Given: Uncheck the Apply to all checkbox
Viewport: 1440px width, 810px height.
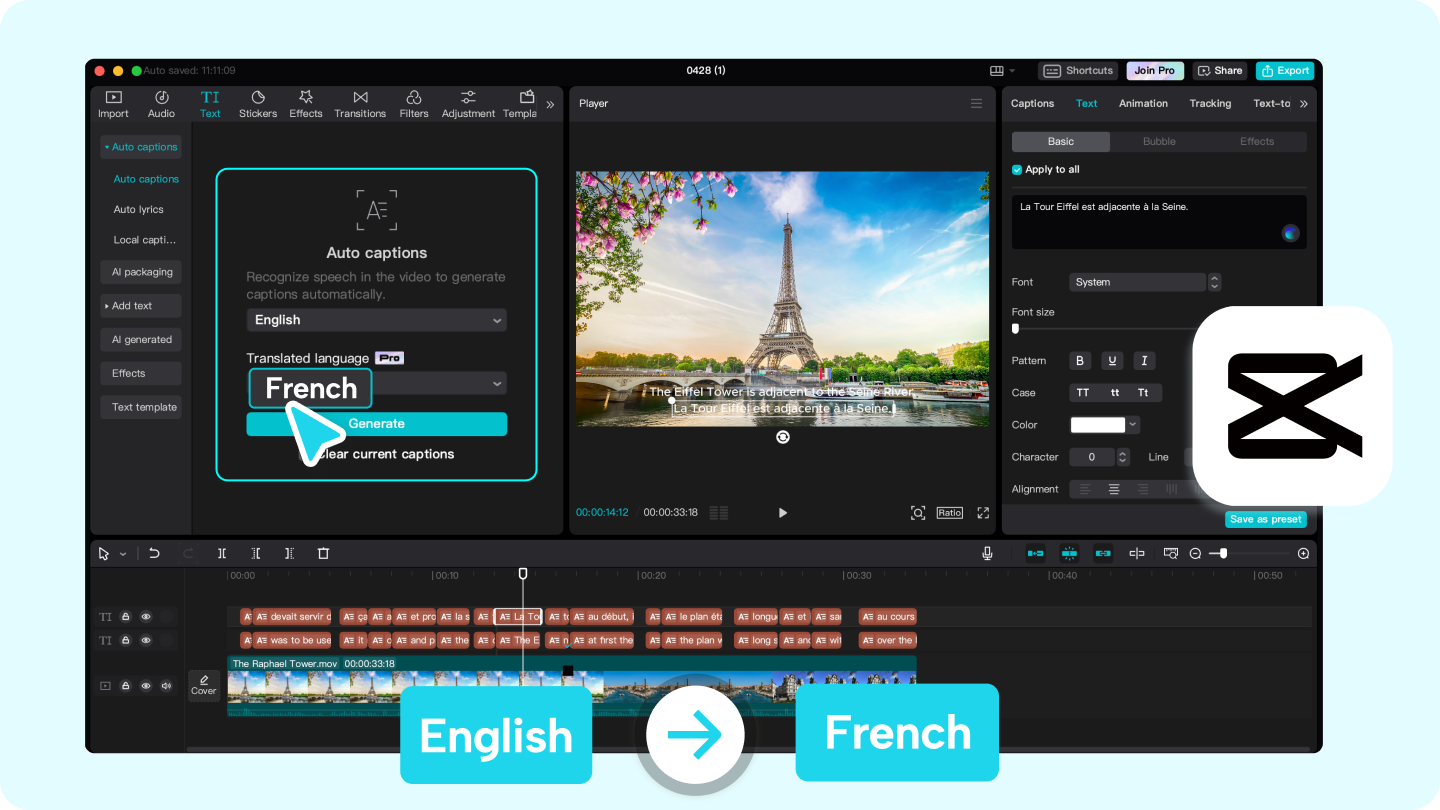Looking at the screenshot, I should coord(1017,170).
